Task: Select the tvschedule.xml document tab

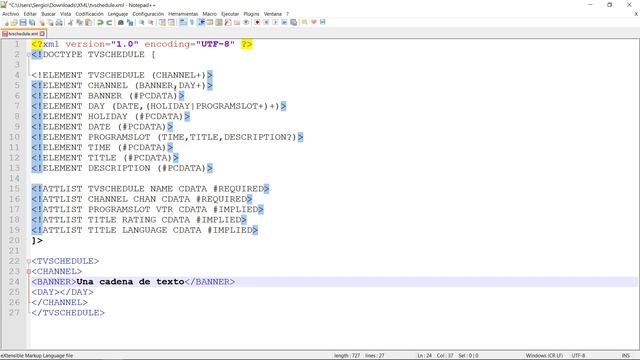Action: point(23,34)
